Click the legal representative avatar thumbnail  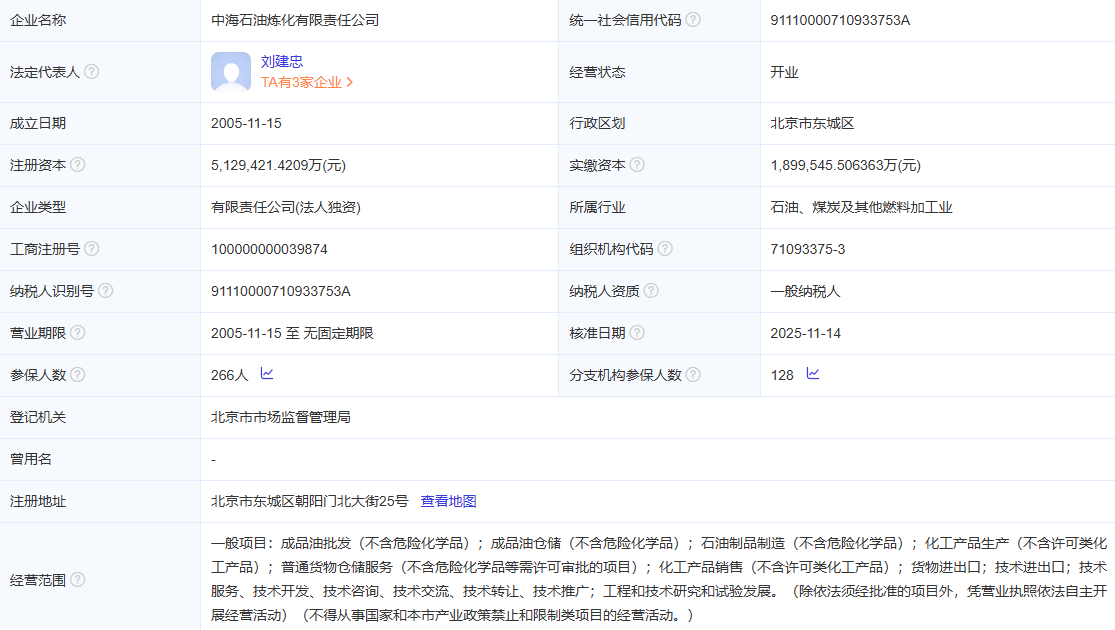[231, 71]
